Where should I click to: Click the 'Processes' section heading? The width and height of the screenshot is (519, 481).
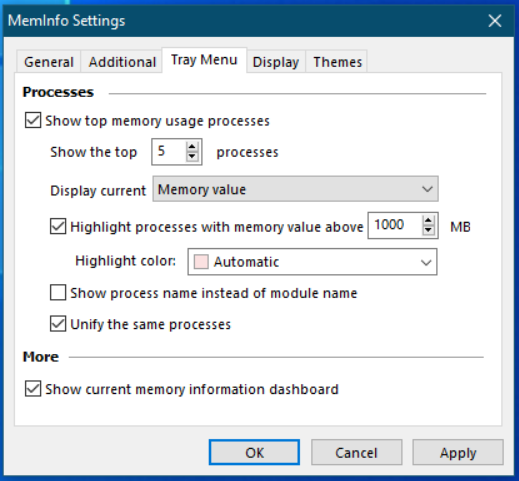[x=58, y=92]
